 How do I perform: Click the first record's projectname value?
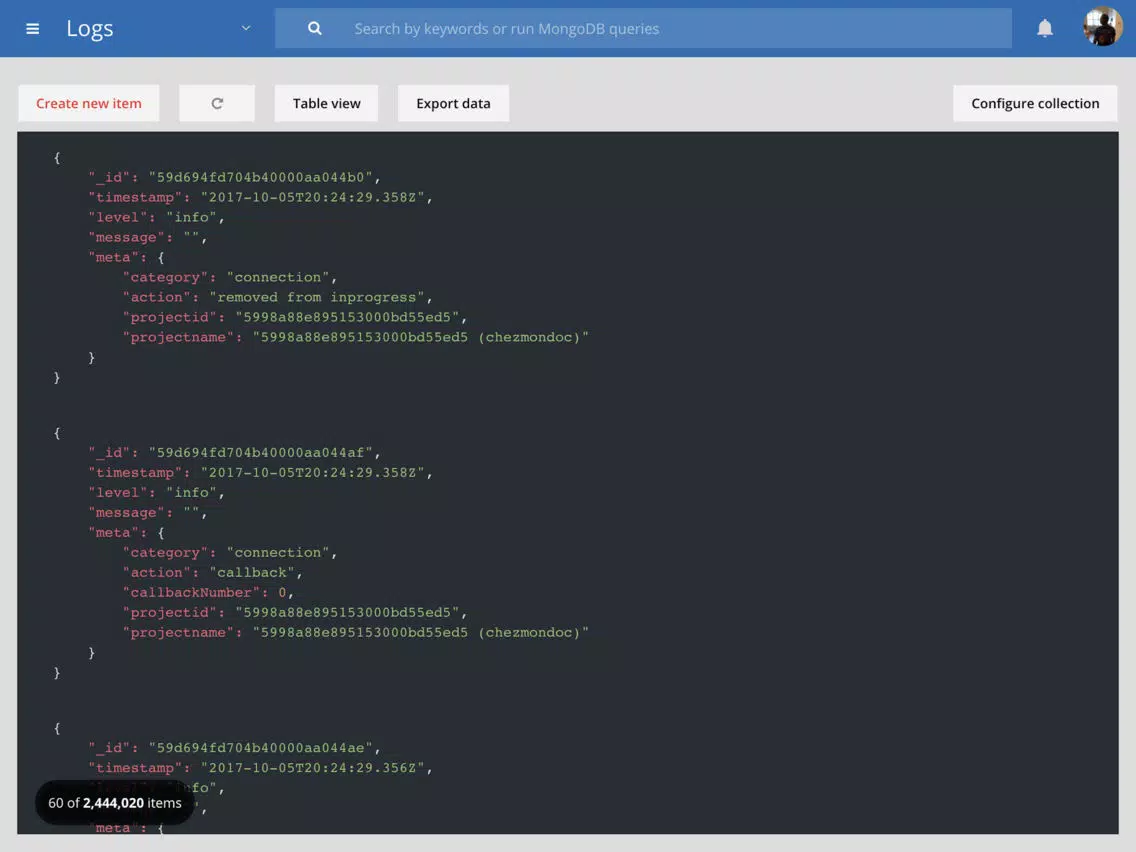click(x=420, y=338)
